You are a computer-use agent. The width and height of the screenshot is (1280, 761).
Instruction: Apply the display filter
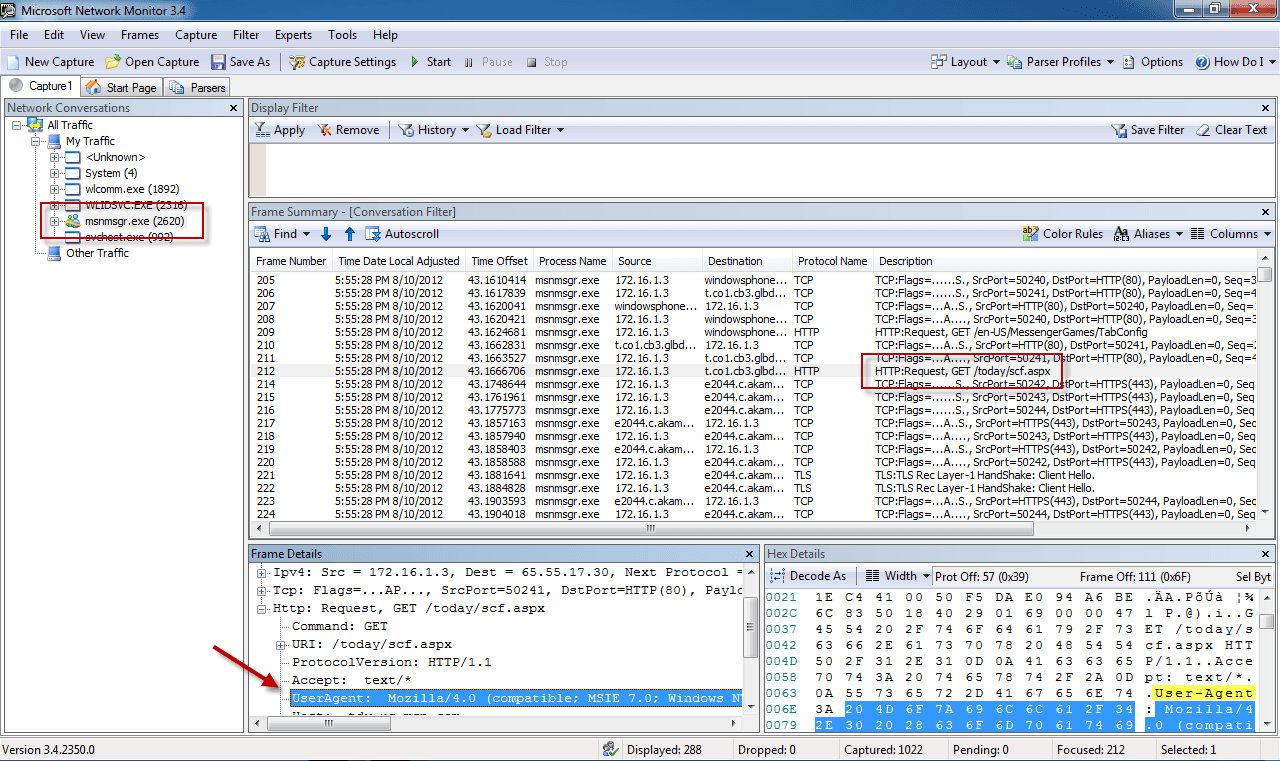280,130
